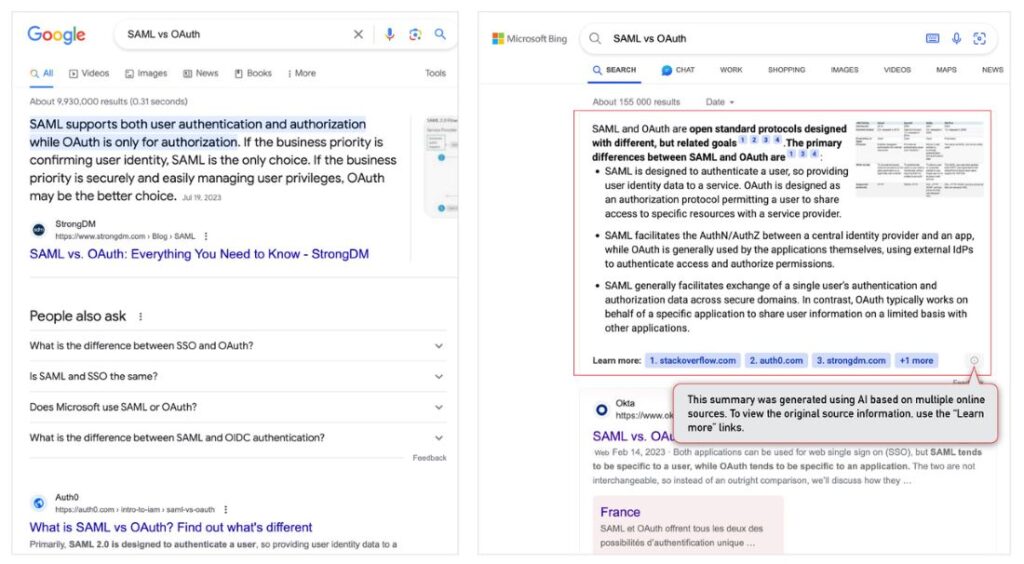Open stackoverflow.com Learn more source link
Image resolution: width=1024 pixels, height=564 pixels.
[x=692, y=360]
